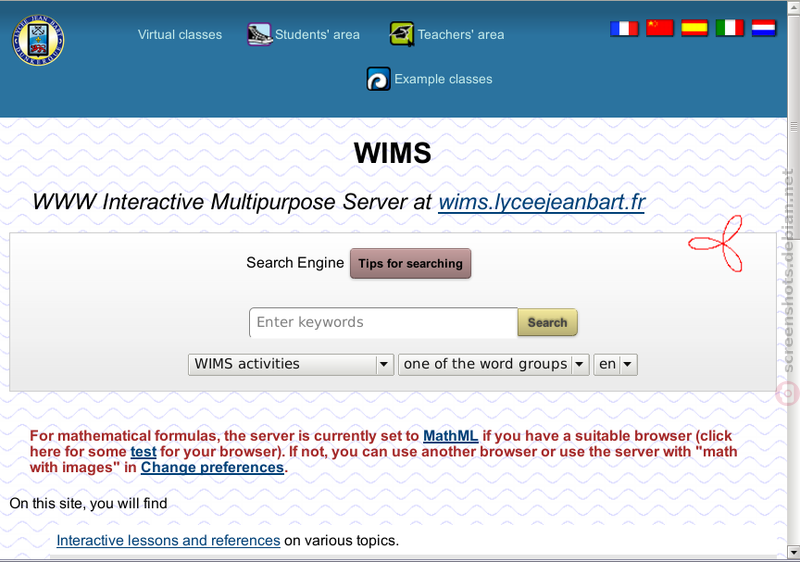Screen dimensions: 800x562
Task: Switch language using the French flag
Action: point(624,28)
